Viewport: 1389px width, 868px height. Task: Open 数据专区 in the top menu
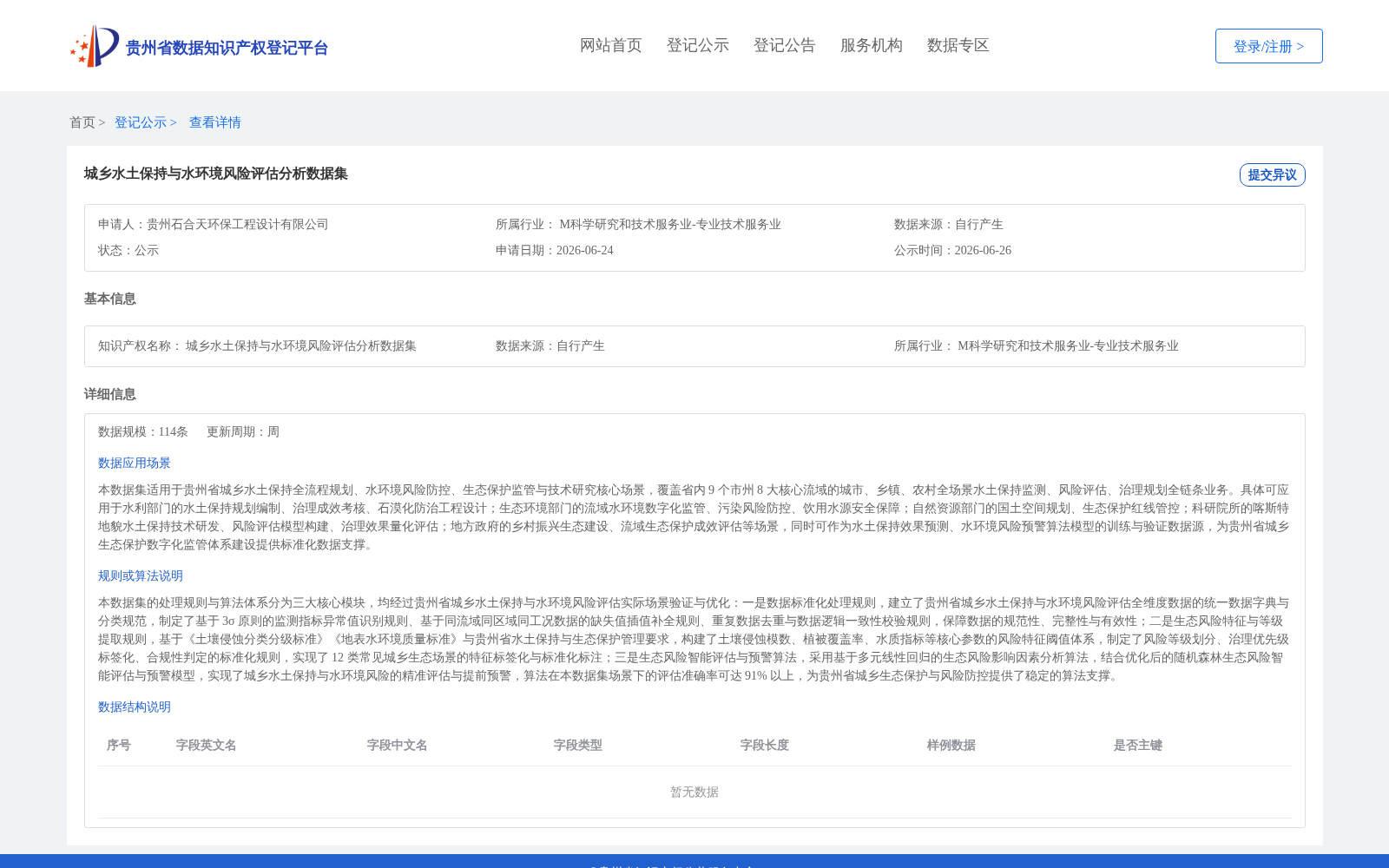958,45
